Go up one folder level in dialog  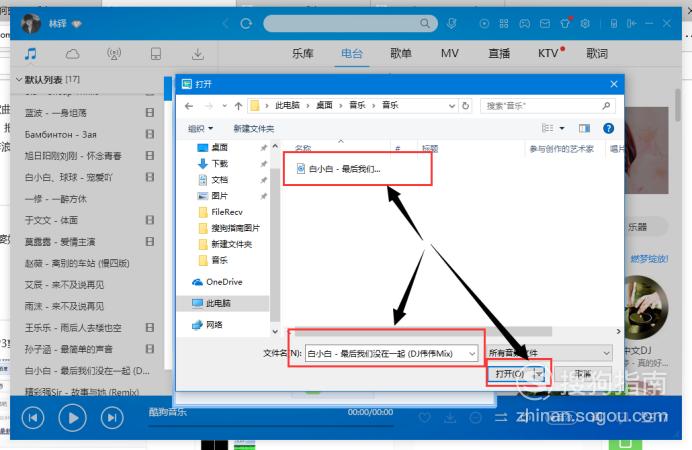click(x=238, y=106)
